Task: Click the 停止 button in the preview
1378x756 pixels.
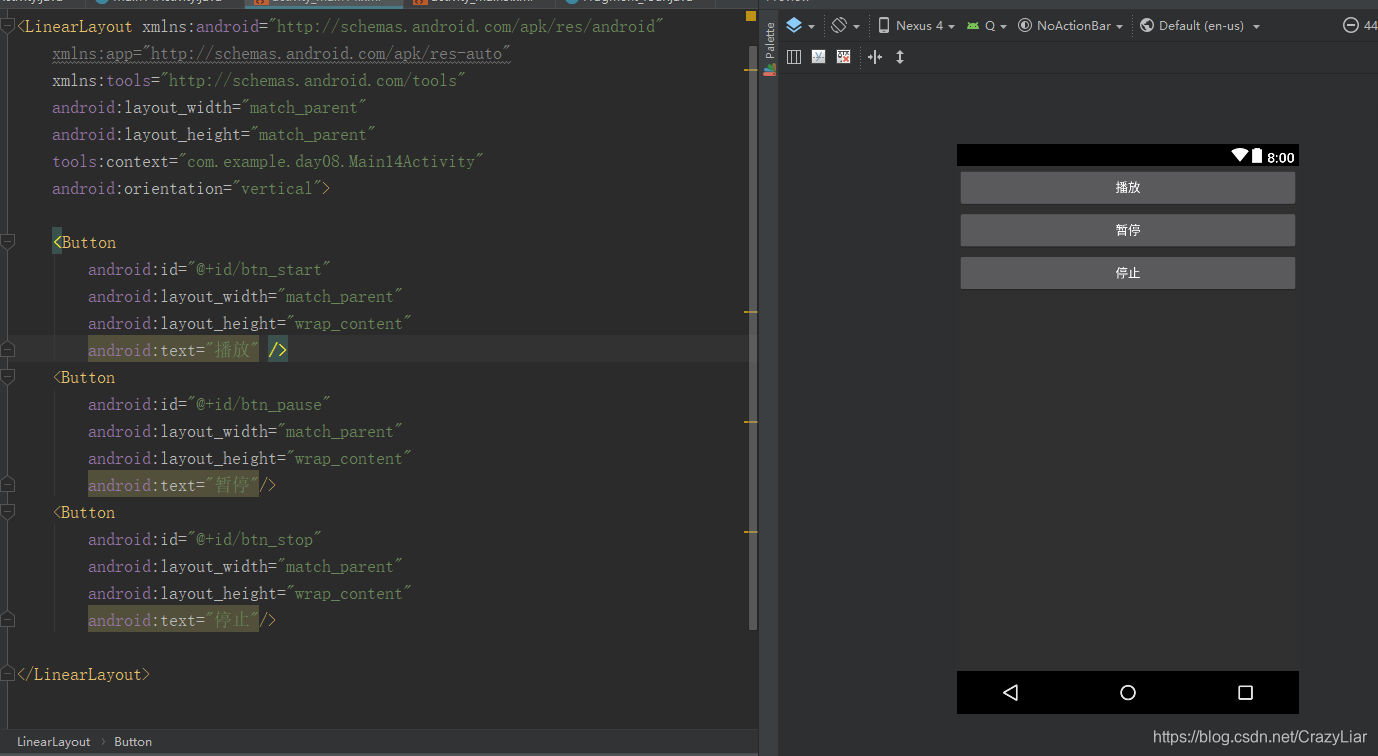Action: pos(1128,273)
